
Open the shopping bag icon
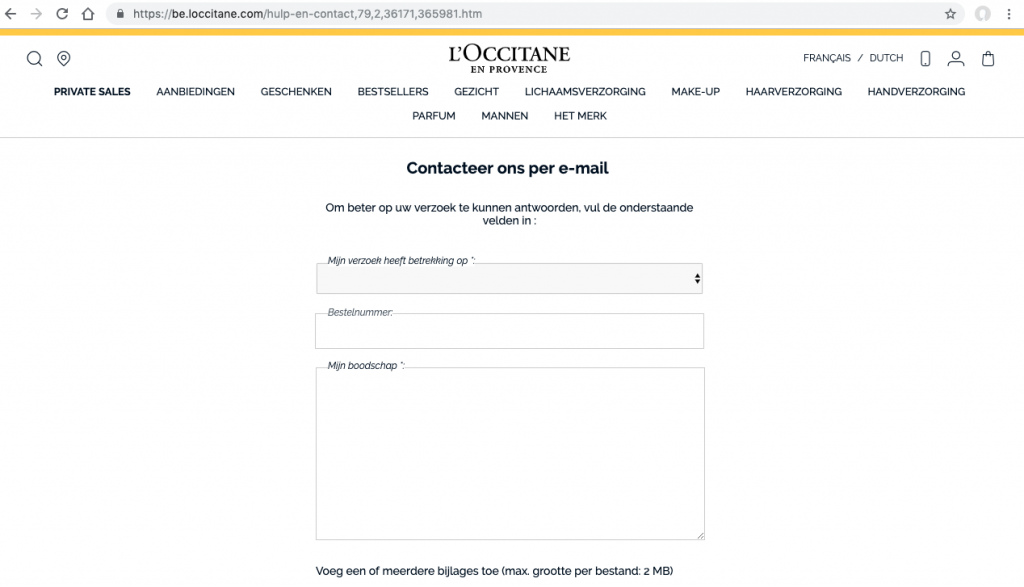click(988, 58)
